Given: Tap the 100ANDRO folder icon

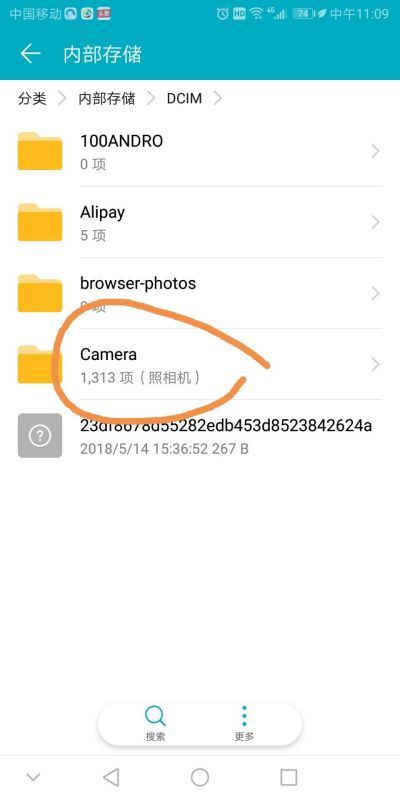Looking at the screenshot, I should pyautogui.click(x=40, y=151).
